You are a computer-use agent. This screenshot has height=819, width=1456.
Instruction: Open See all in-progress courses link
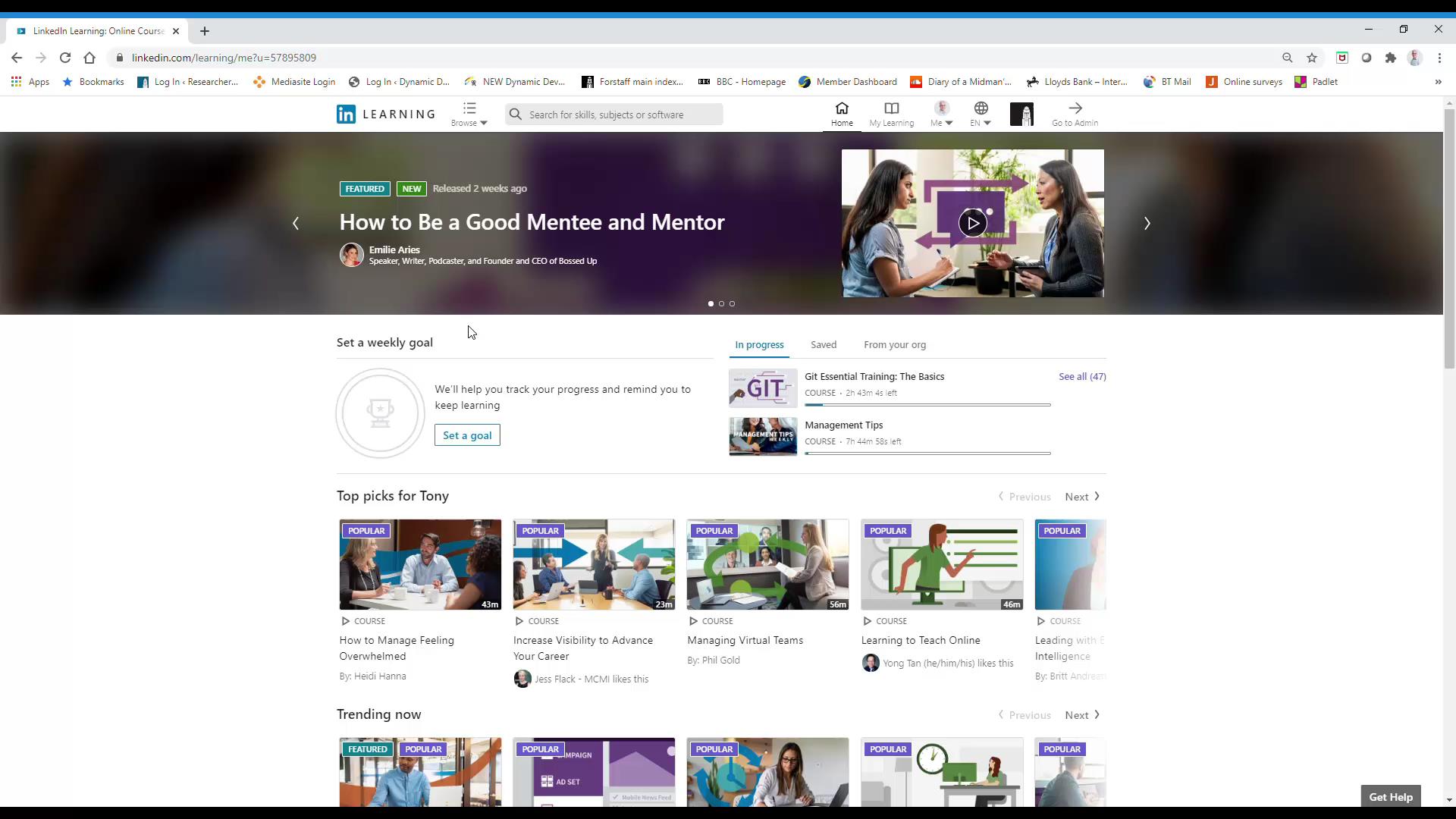[1082, 376]
